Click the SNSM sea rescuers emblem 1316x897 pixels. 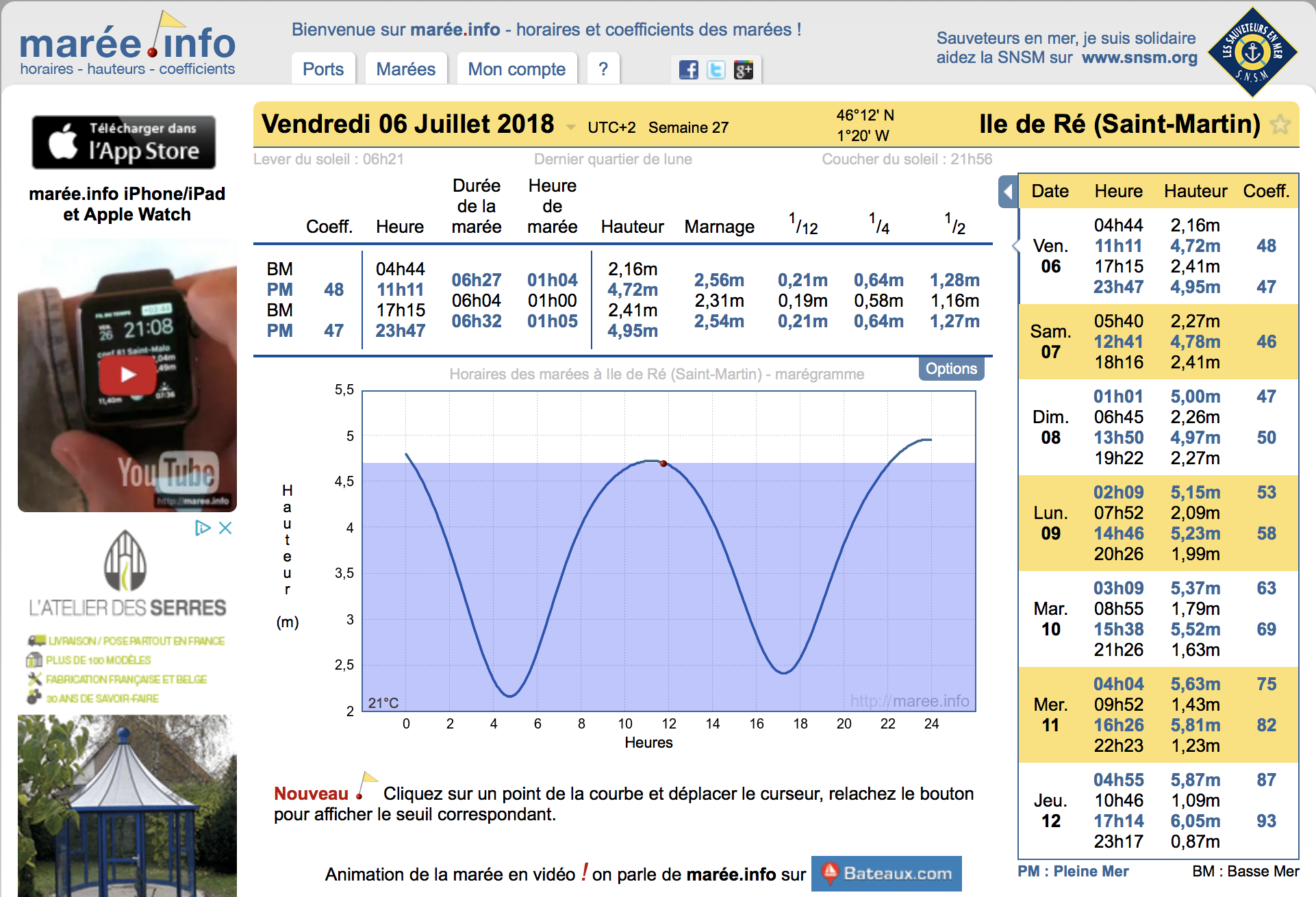(1252, 52)
